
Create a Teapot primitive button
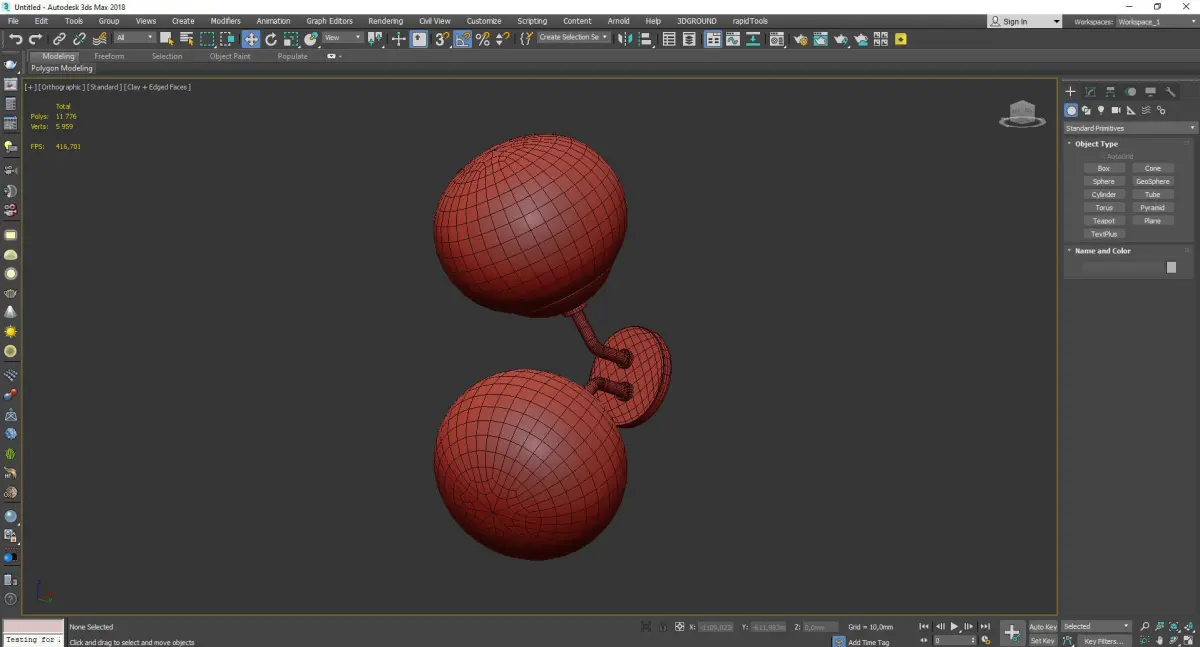click(x=1104, y=221)
